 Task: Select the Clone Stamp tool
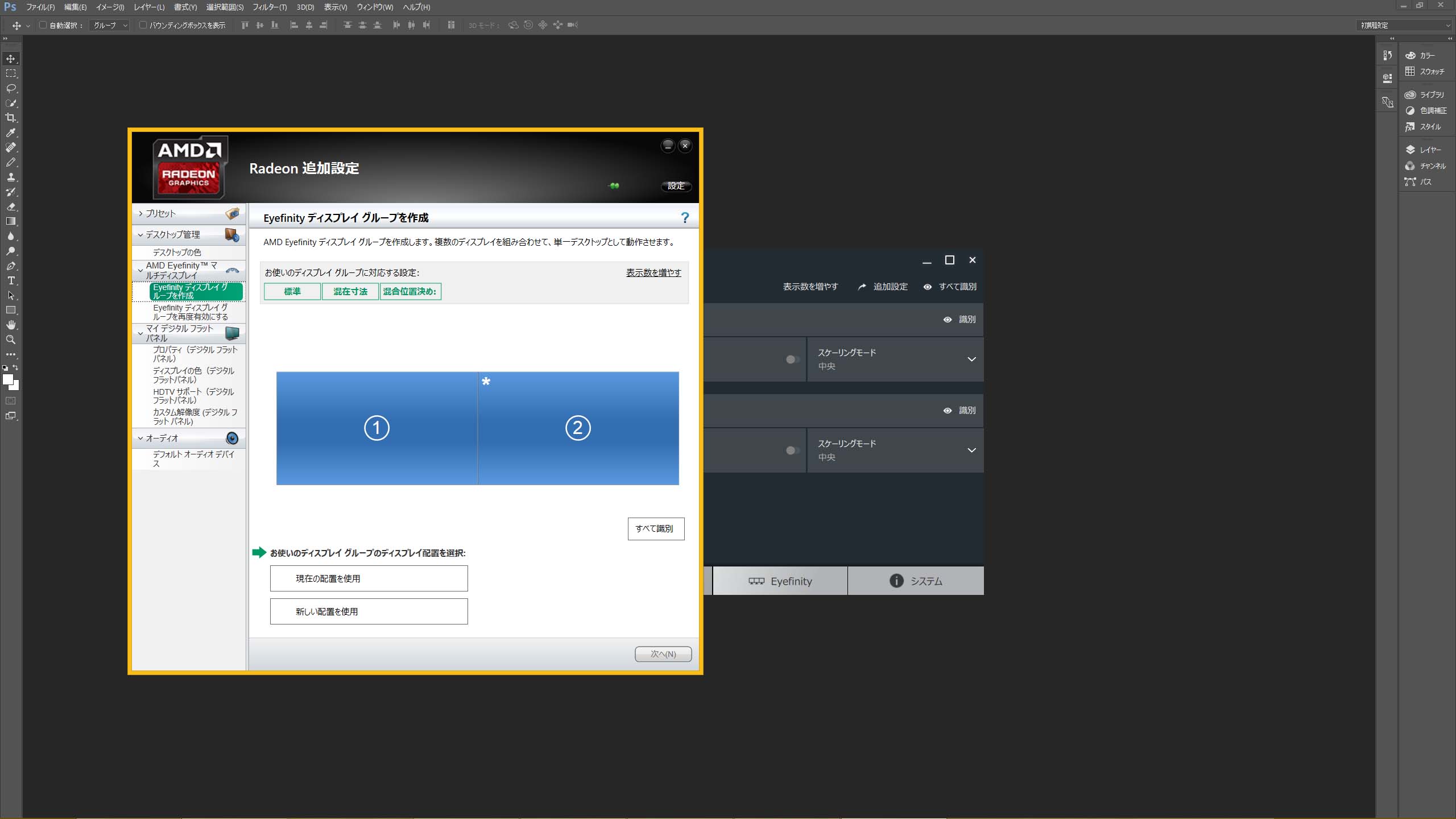coord(11,177)
